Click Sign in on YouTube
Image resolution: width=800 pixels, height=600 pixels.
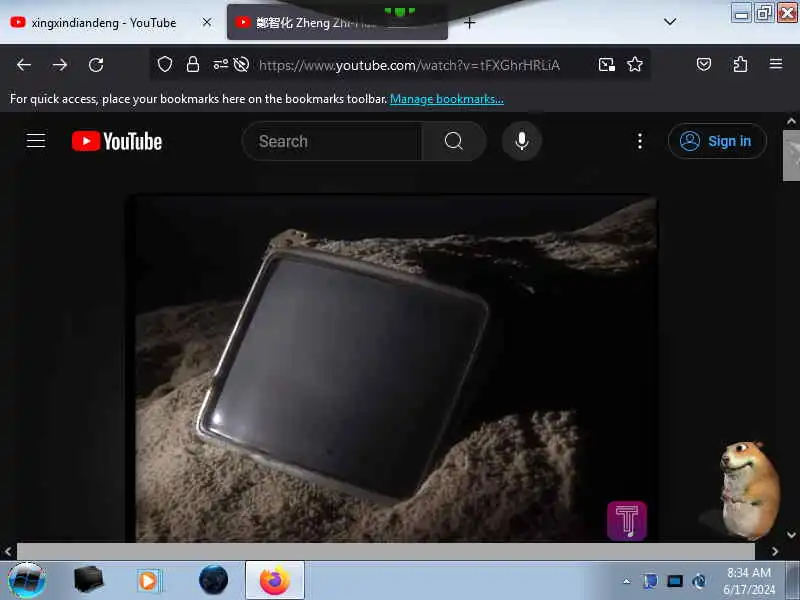tap(717, 141)
